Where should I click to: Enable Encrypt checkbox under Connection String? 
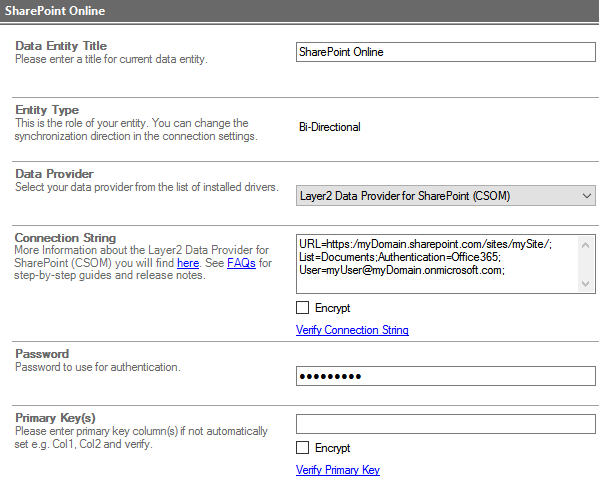pos(303,308)
